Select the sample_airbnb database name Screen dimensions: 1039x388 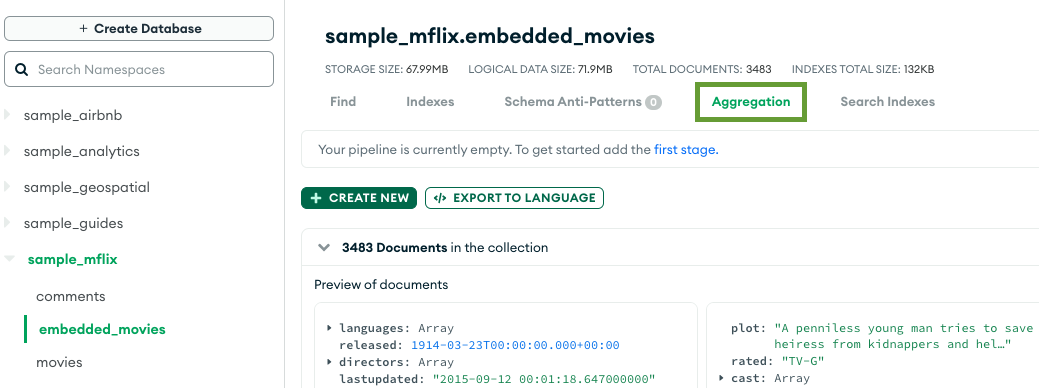click(x=73, y=115)
